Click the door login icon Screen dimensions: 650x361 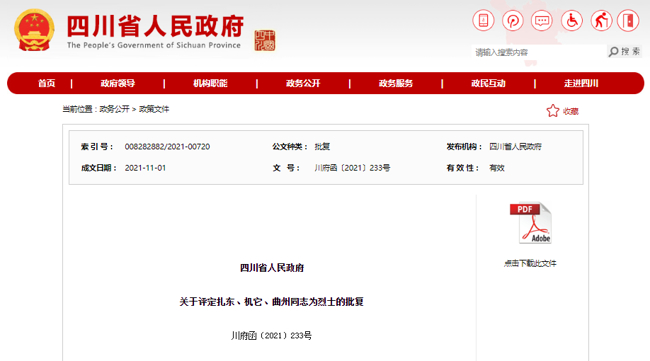[628, 20]
